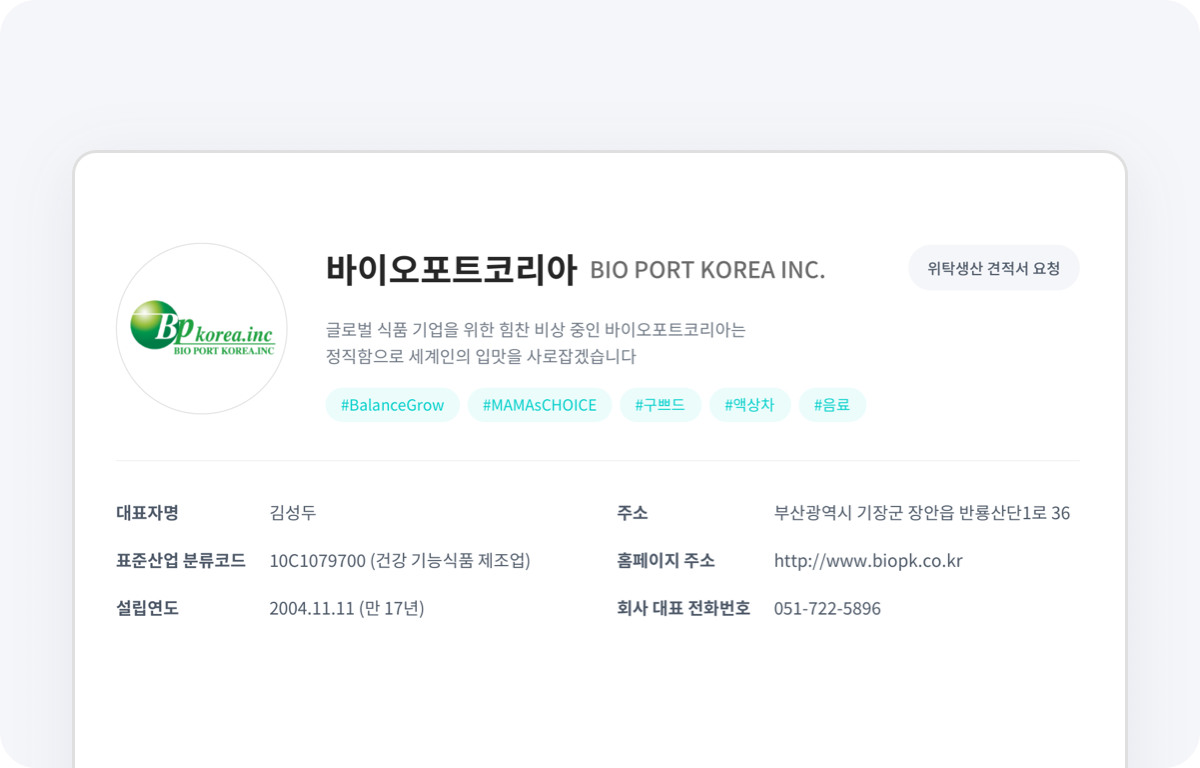Image resolution: width=1200 pixels, height=768 pixels.
Task: Open the company website http://www.biopk.co.kr
Action: coord(867,560)
